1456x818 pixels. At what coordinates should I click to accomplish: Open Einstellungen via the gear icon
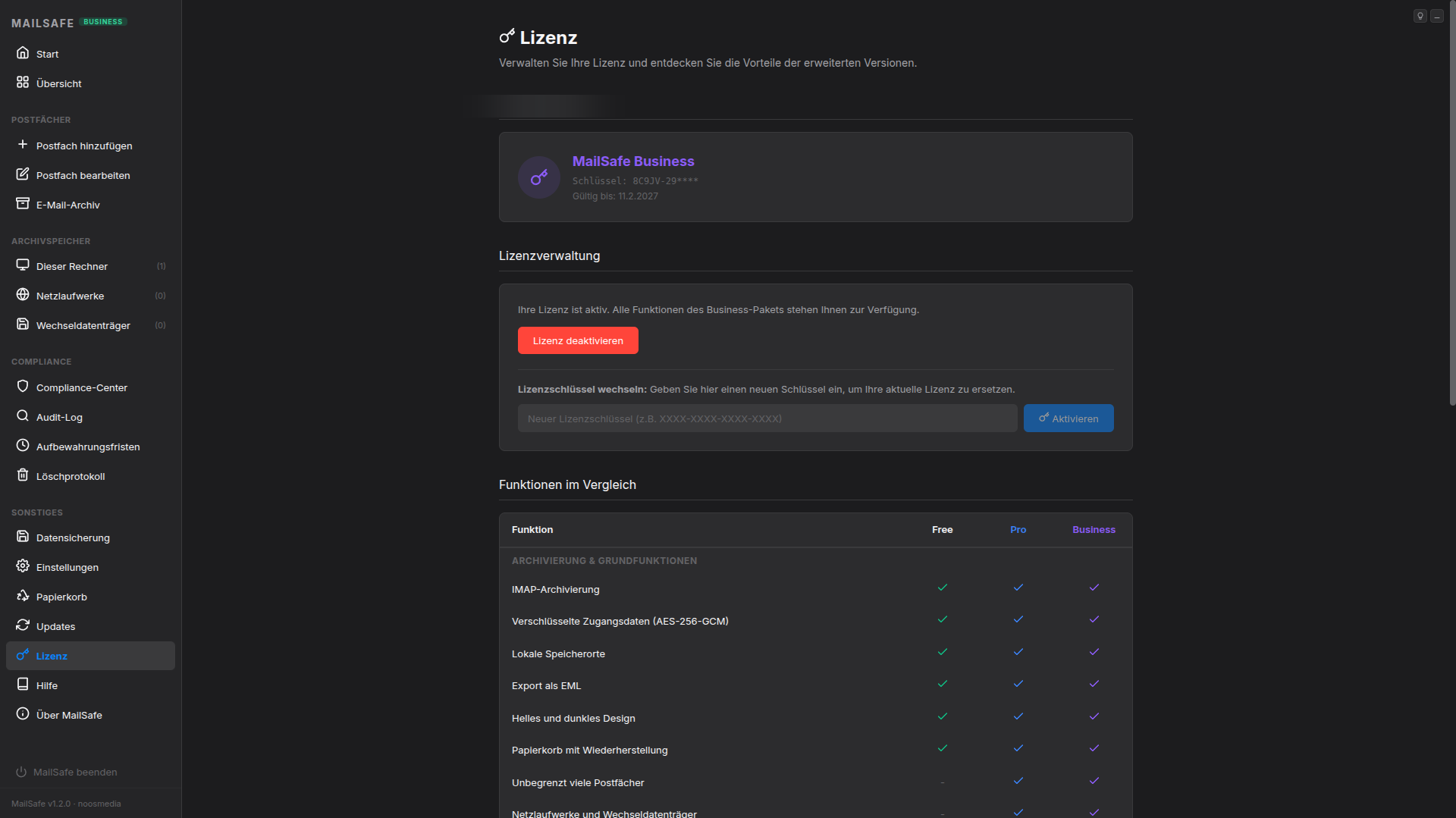[x=23, y=566]
